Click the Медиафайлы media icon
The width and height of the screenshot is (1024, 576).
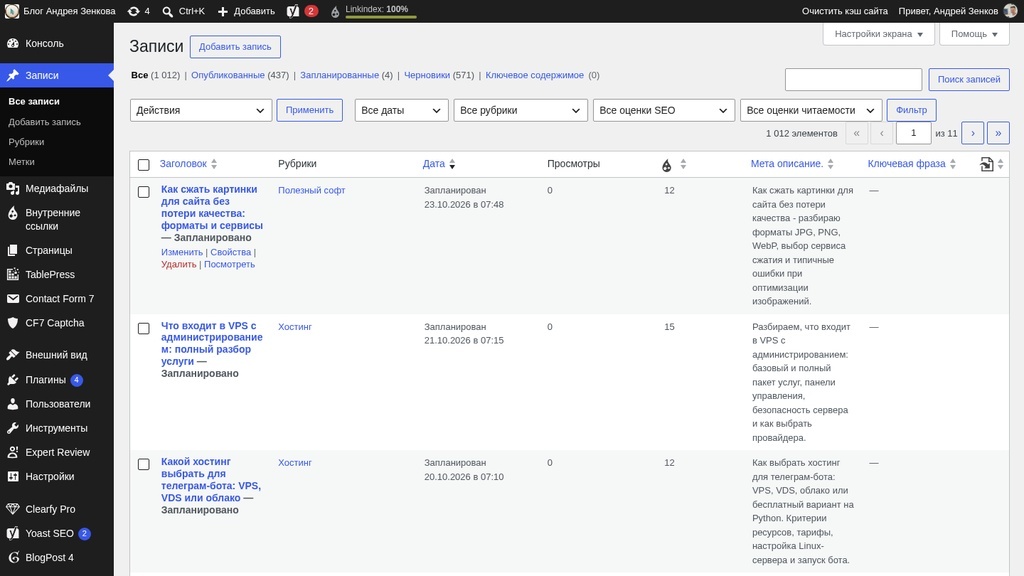click(12, 189)
